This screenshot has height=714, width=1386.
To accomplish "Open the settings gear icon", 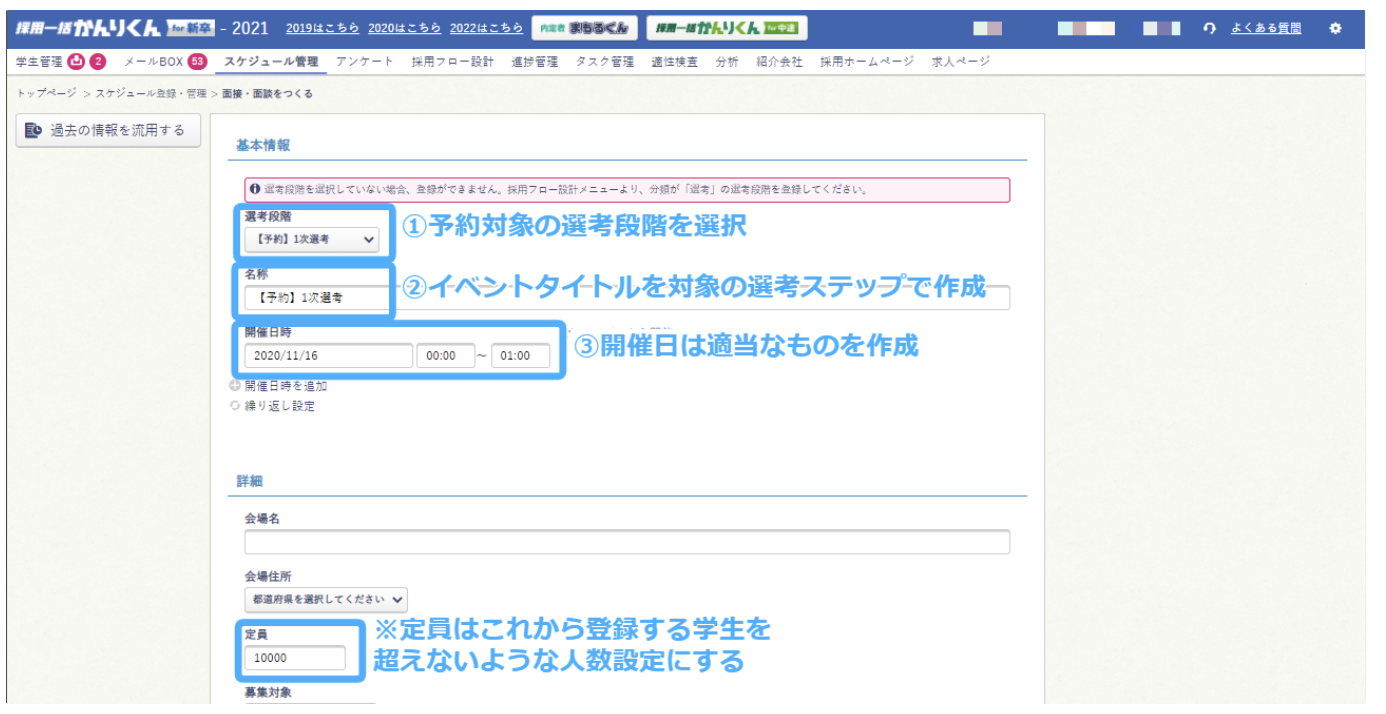I will coord(1335,29).
